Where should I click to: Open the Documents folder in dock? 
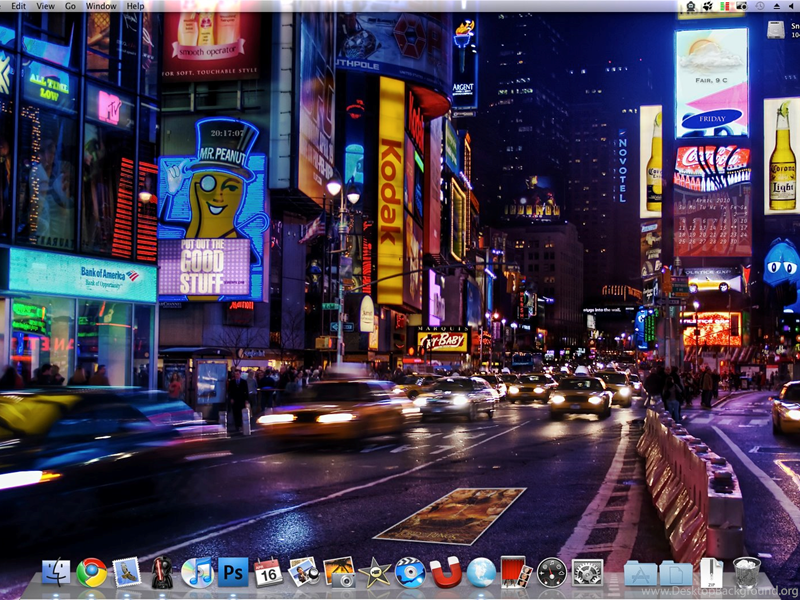click(x=676, y=573)
